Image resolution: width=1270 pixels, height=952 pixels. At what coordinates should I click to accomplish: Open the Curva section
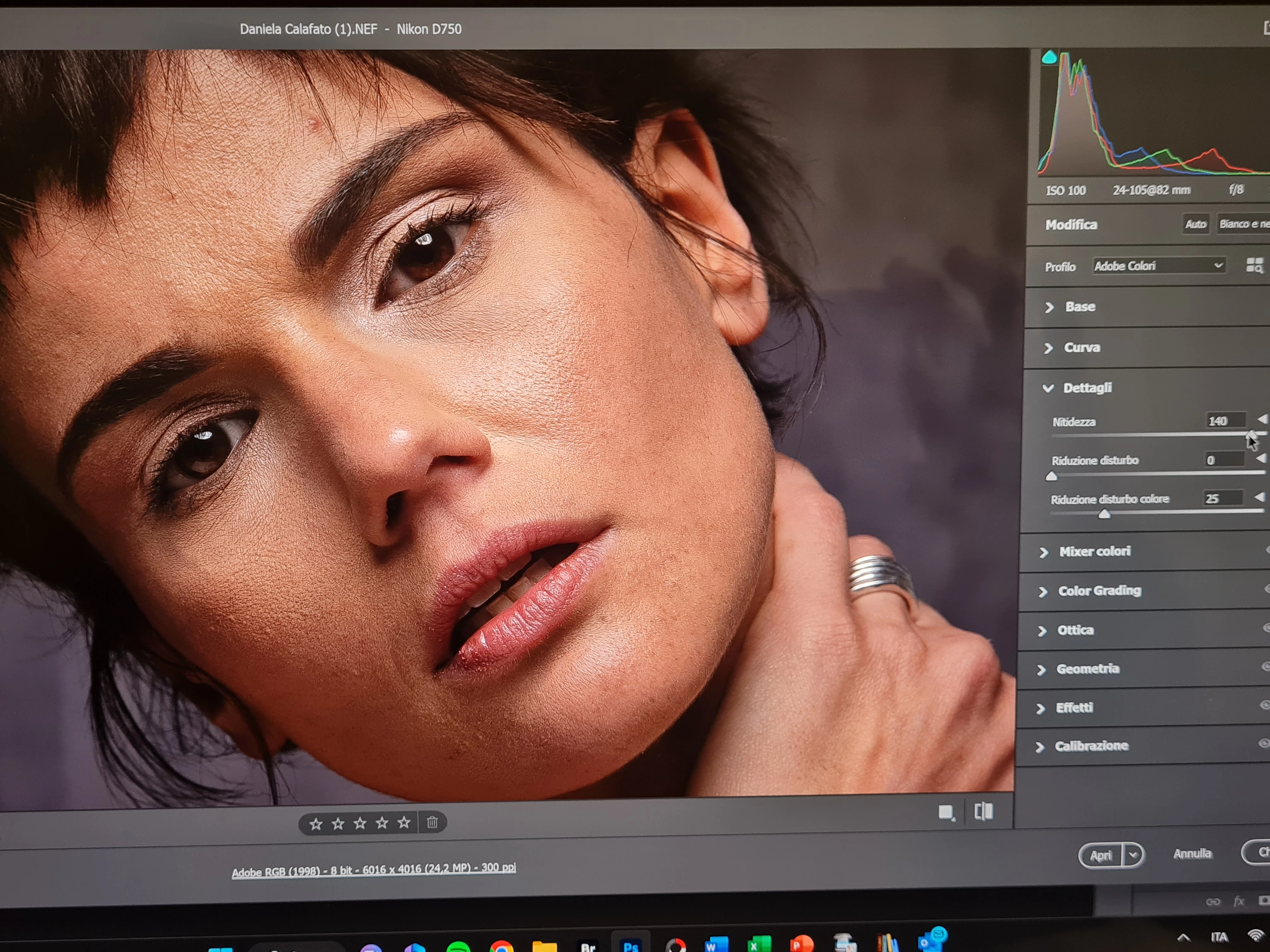point(1082,347)
